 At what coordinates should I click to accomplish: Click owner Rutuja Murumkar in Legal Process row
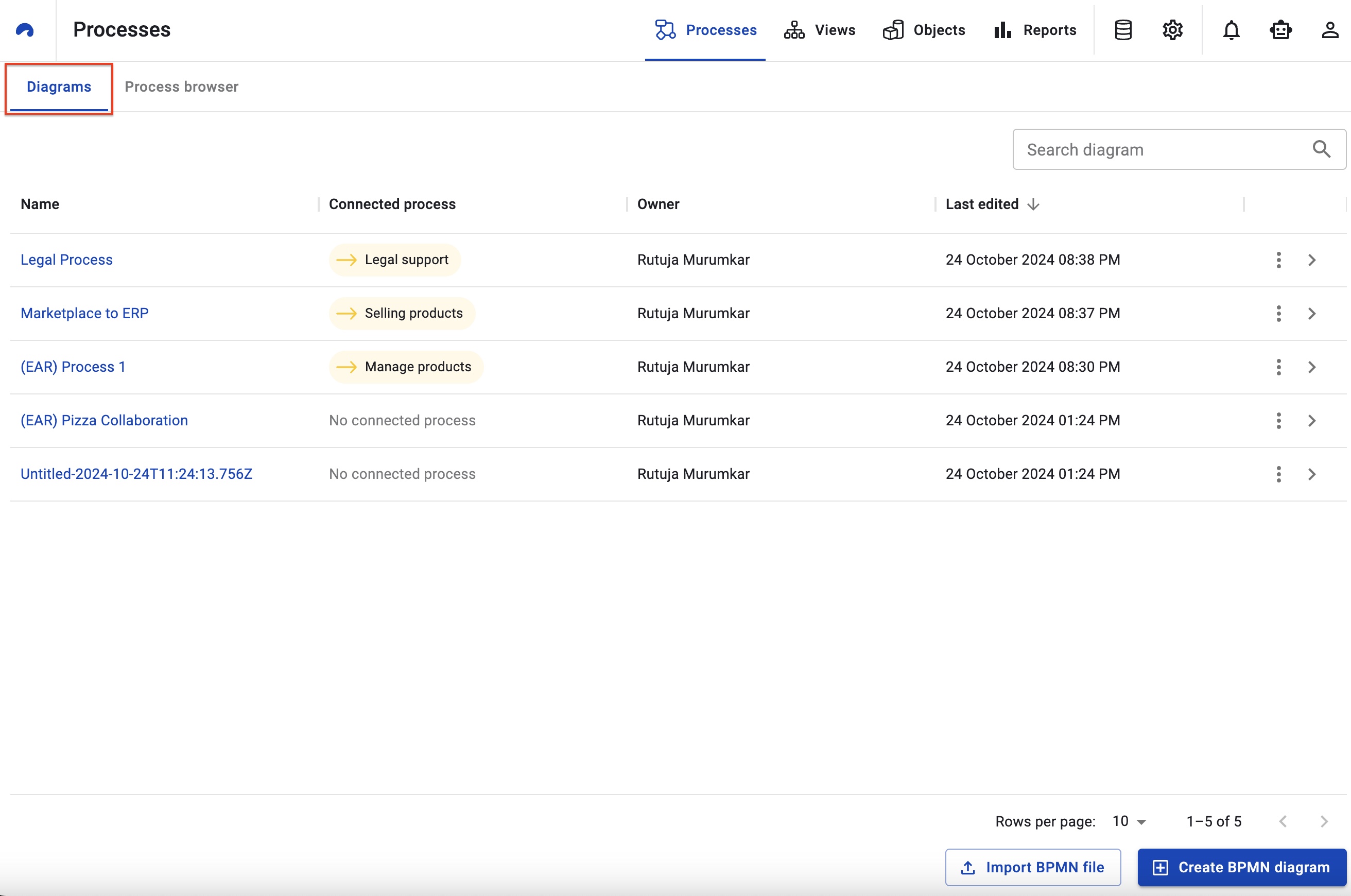pyautogui.click(x=694, y=260)
